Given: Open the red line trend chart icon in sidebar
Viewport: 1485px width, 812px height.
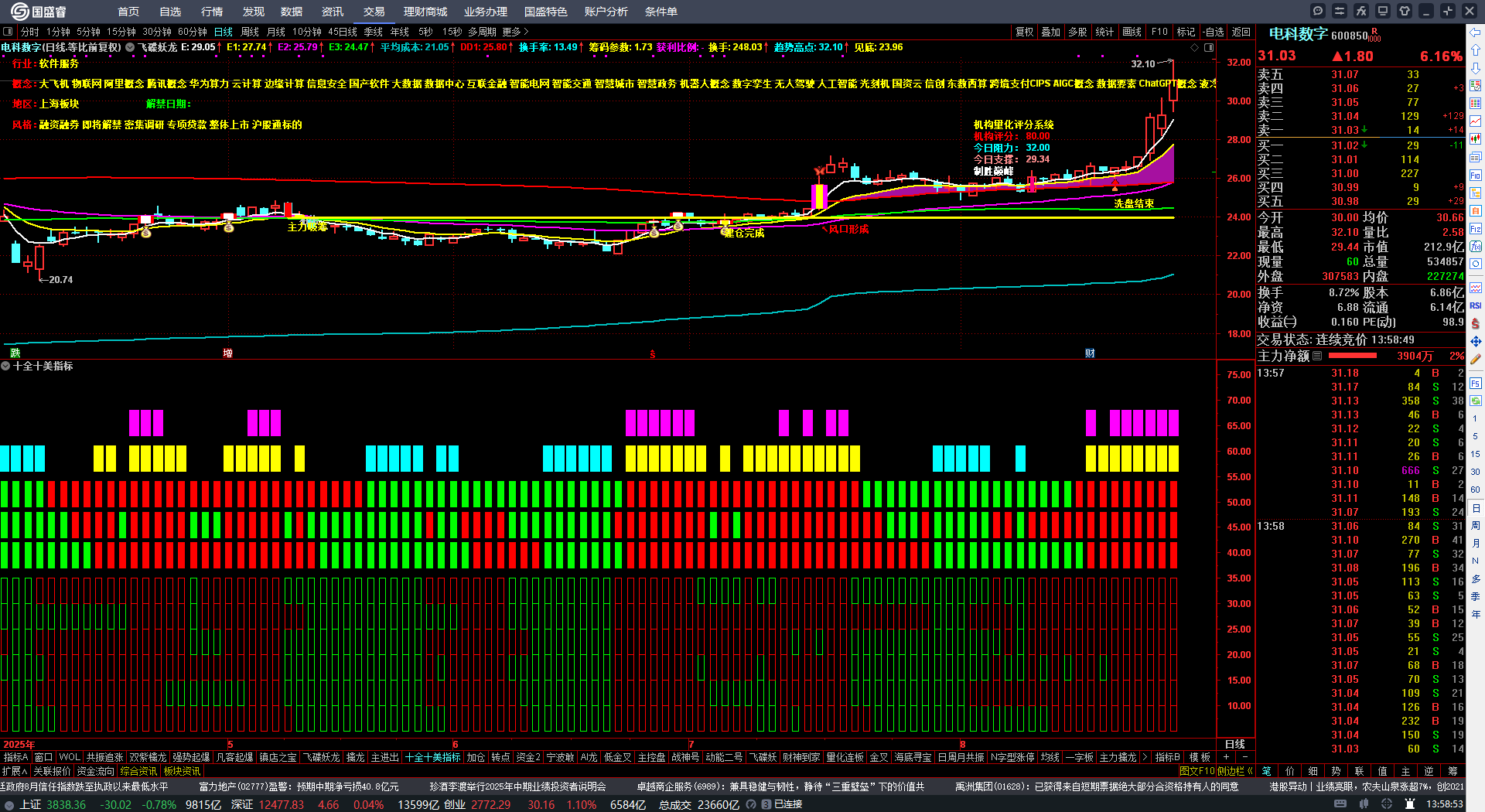Looking at the screenshot, I should click(x=1476, y=121).
